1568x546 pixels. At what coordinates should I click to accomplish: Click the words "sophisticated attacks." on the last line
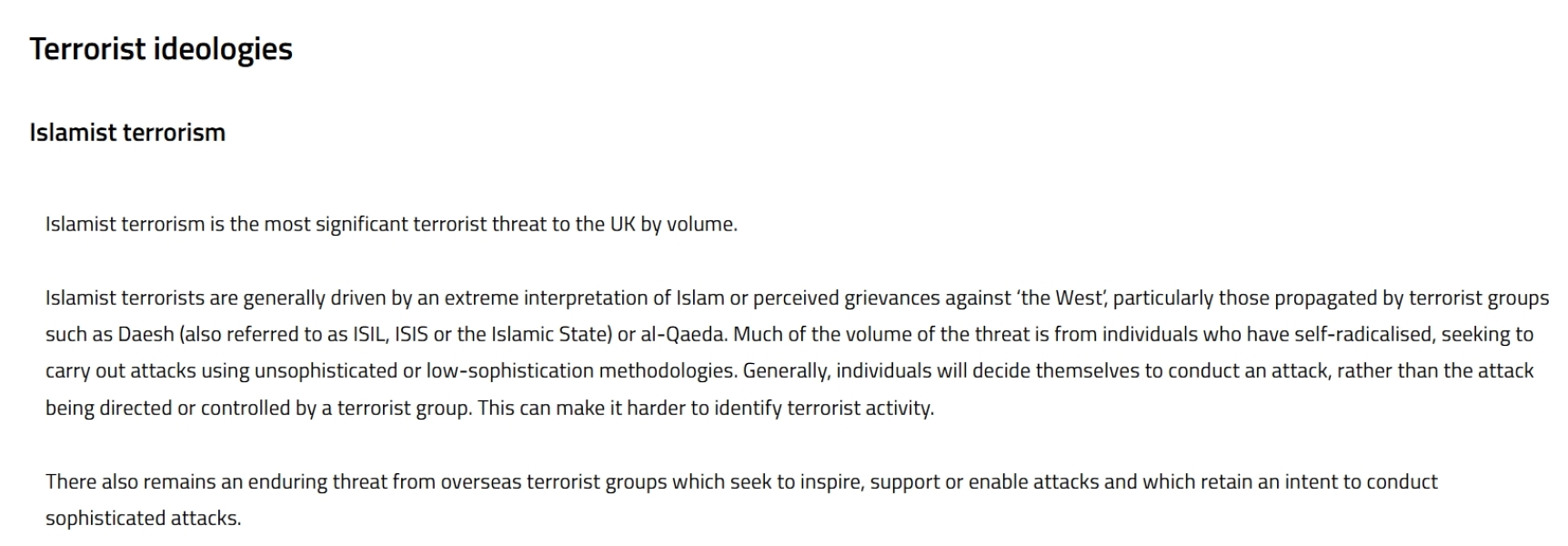(x=144, y=518)
